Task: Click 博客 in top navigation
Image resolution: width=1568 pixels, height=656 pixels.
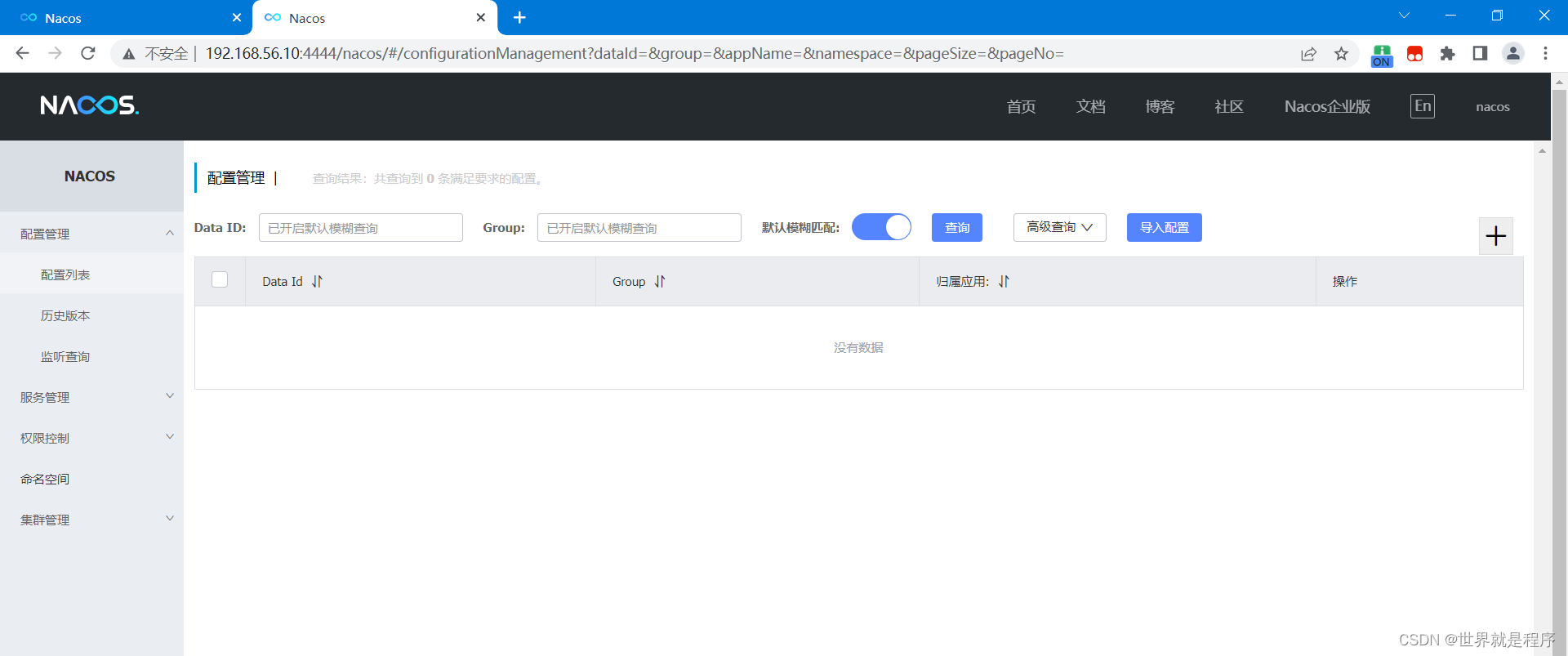Action: pyautogui.click(x=1160, y=106)
